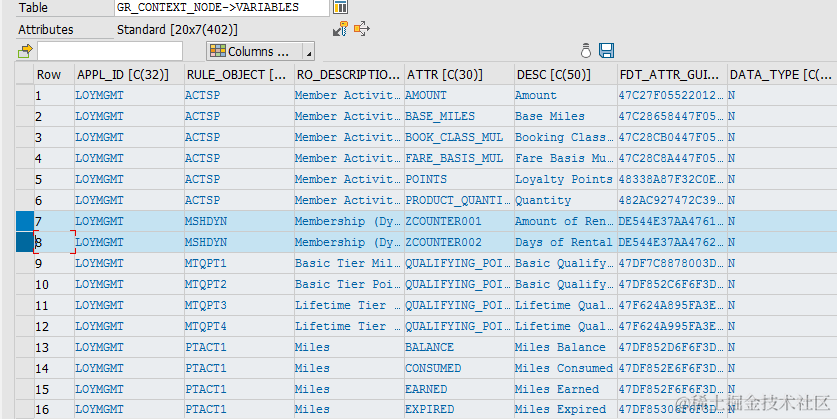Click the AMOUNT cell in row 1

tap(459, 95)
